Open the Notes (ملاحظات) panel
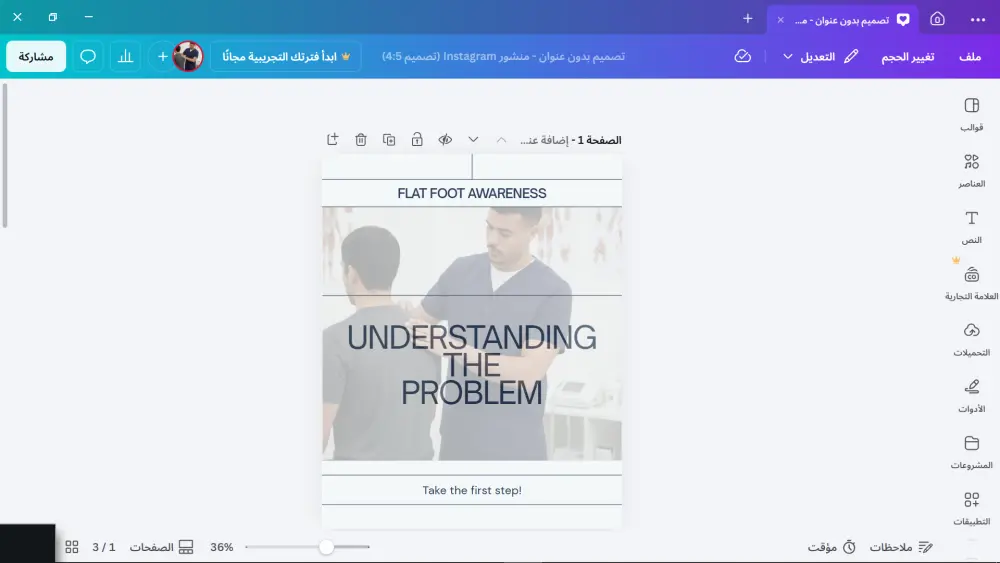The image size is (1000, 563). 901,547
